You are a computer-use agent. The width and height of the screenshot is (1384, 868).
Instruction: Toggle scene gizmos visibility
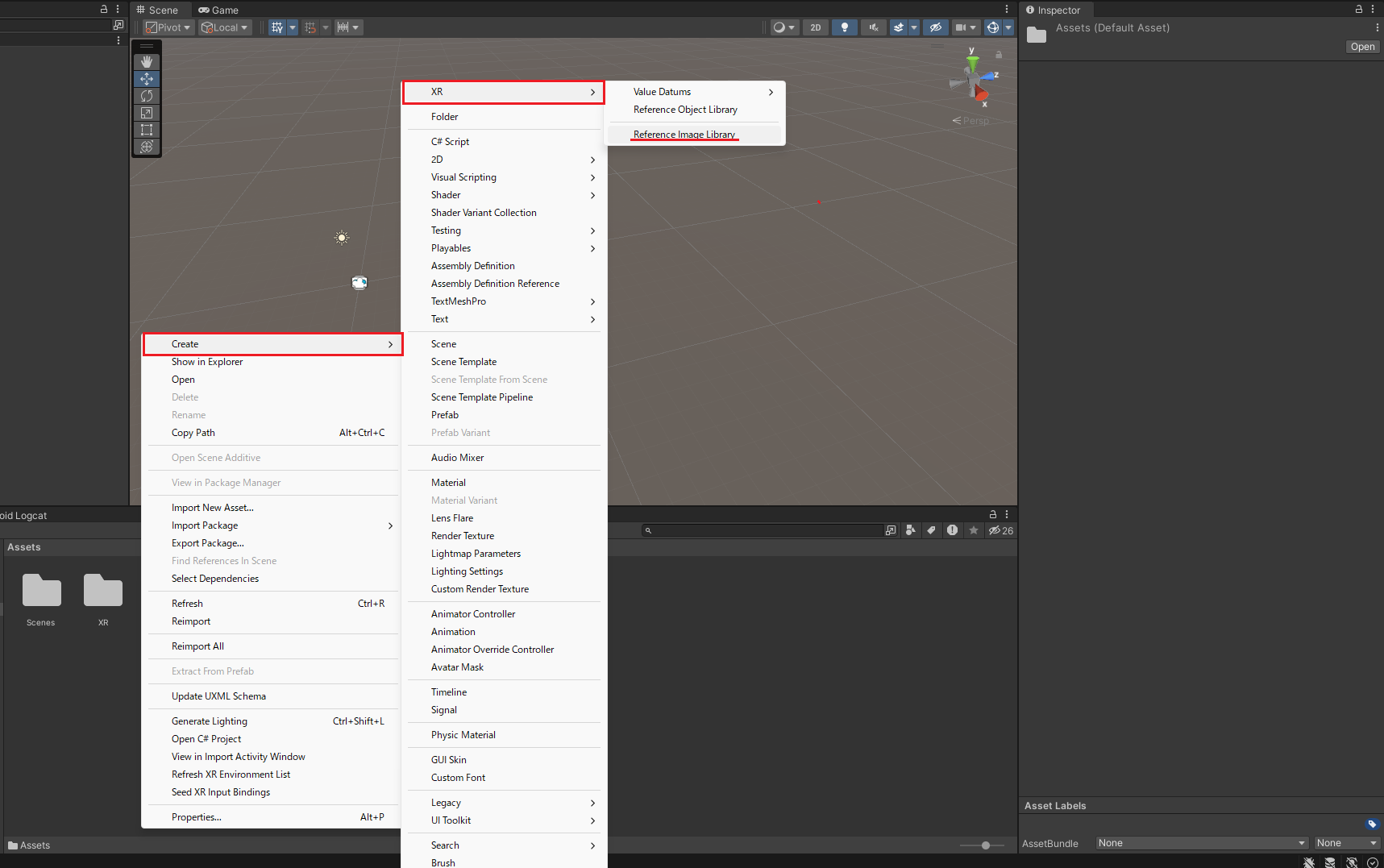993,27
